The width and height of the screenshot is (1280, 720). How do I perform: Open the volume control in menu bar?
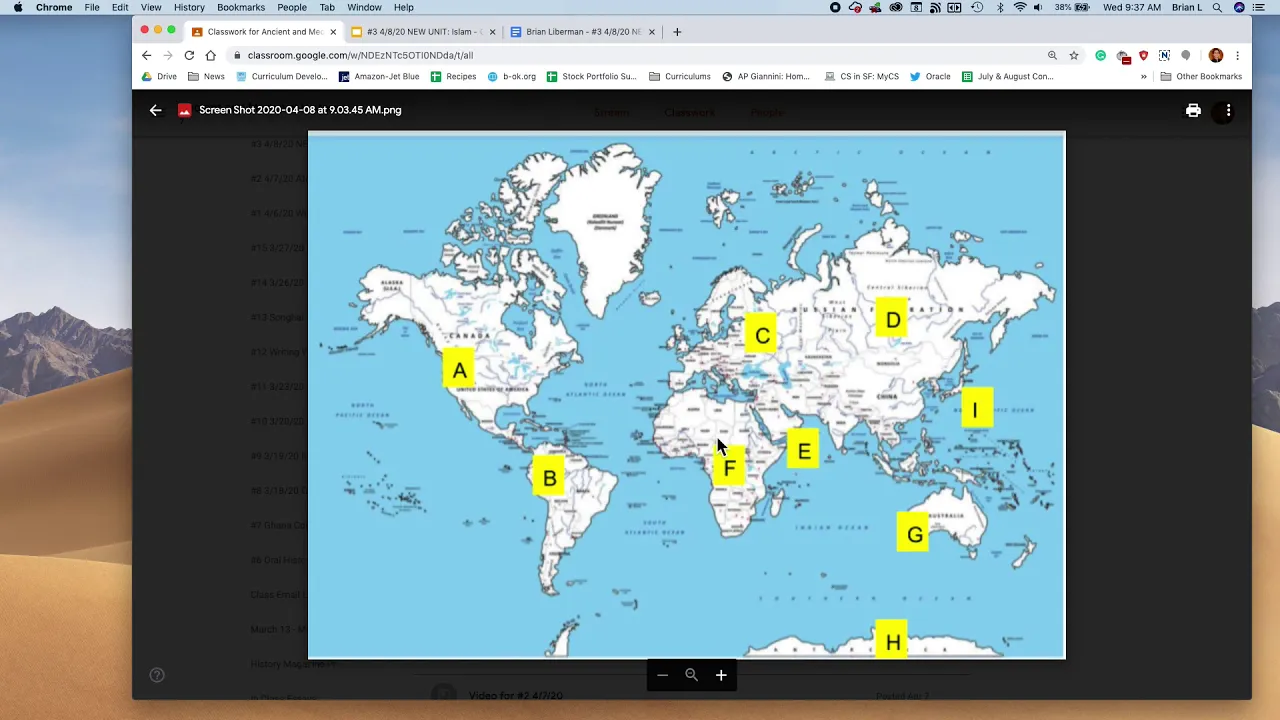[1039, 7]
